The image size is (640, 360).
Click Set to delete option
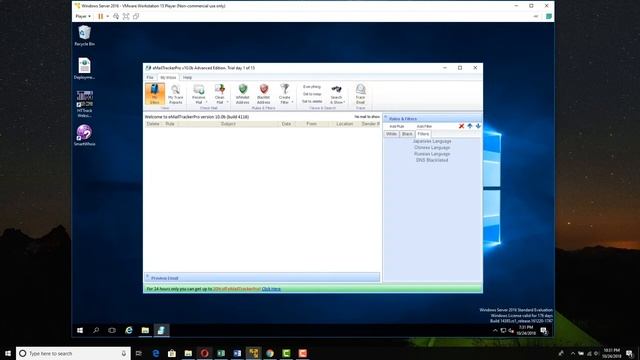pyautogui.click(x=312, y=101)
